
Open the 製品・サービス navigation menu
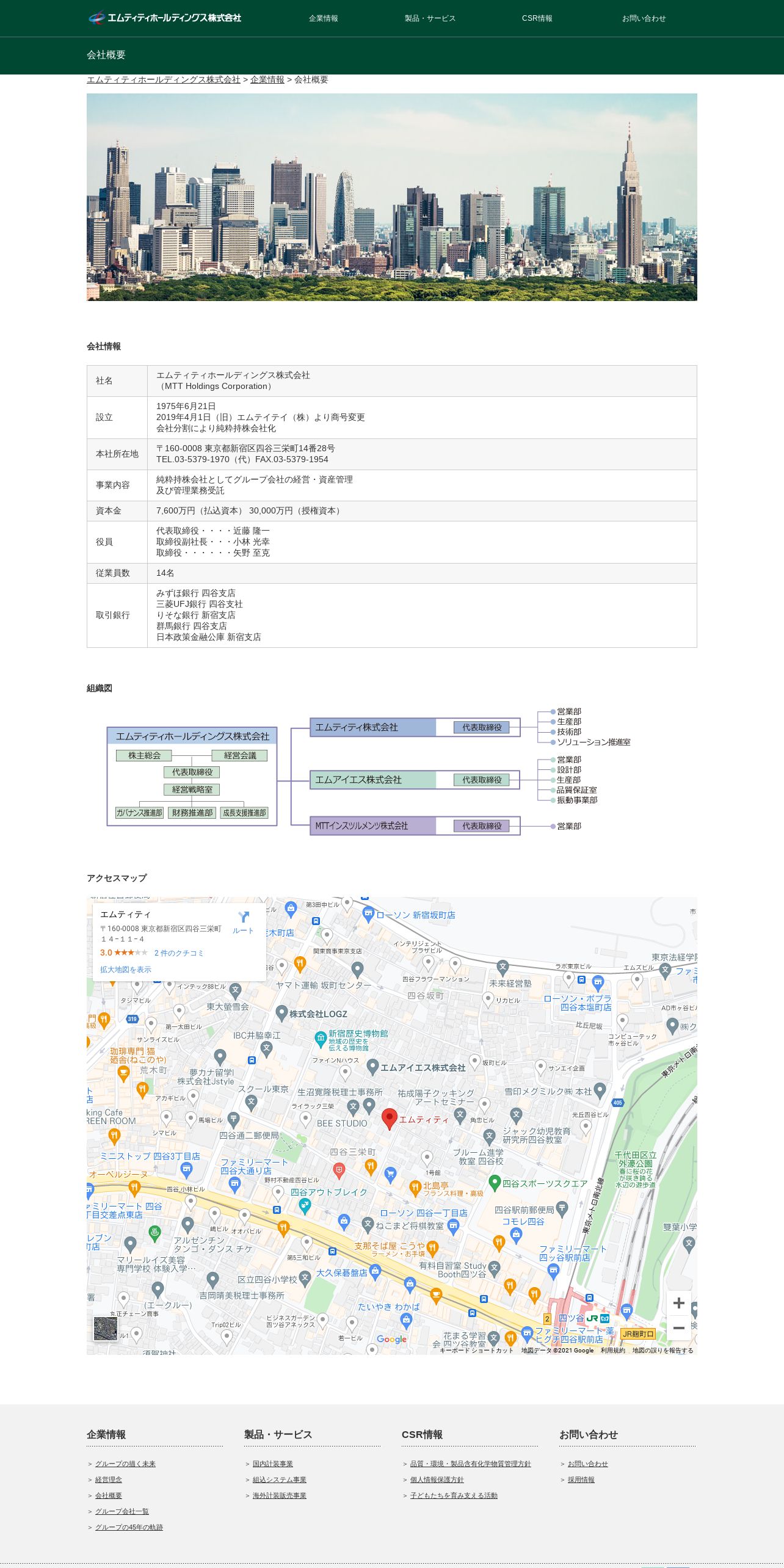[x=430, y=18]
